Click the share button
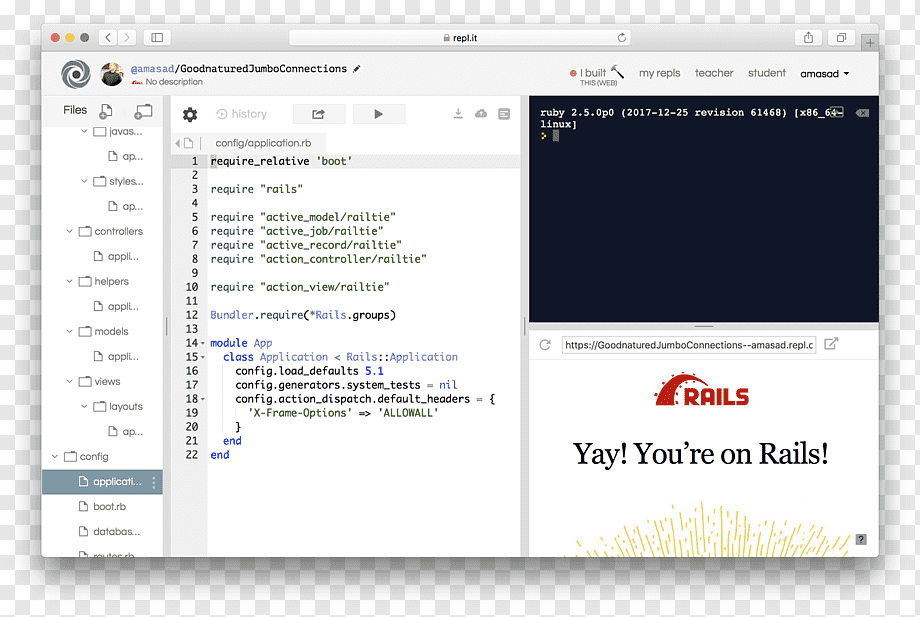The image size is (920, 617). click(319, 114)
